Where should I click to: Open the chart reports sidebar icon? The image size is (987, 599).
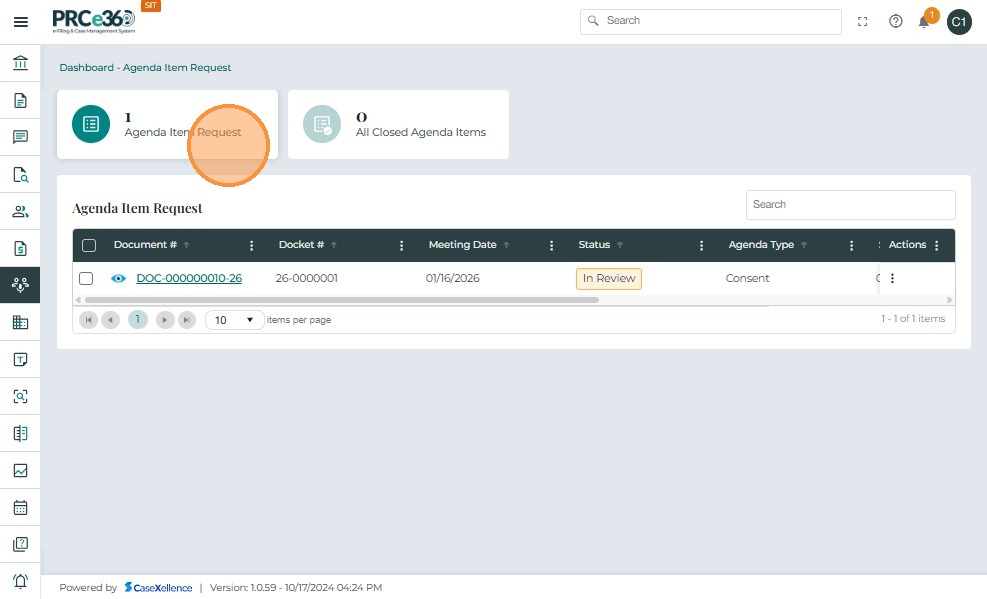(x=20, y=471)
